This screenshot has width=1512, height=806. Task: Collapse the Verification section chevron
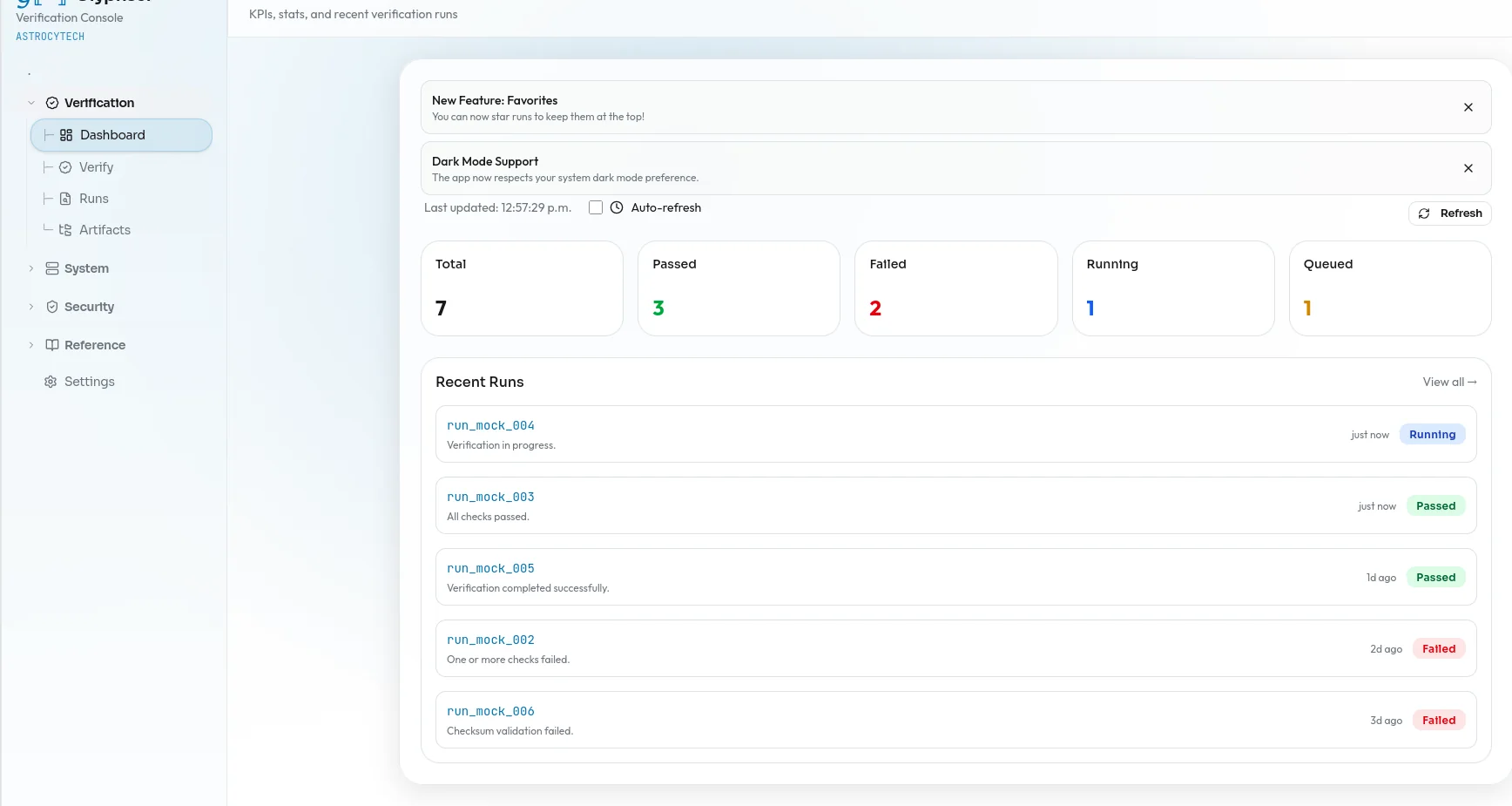[x=31, y=102]
